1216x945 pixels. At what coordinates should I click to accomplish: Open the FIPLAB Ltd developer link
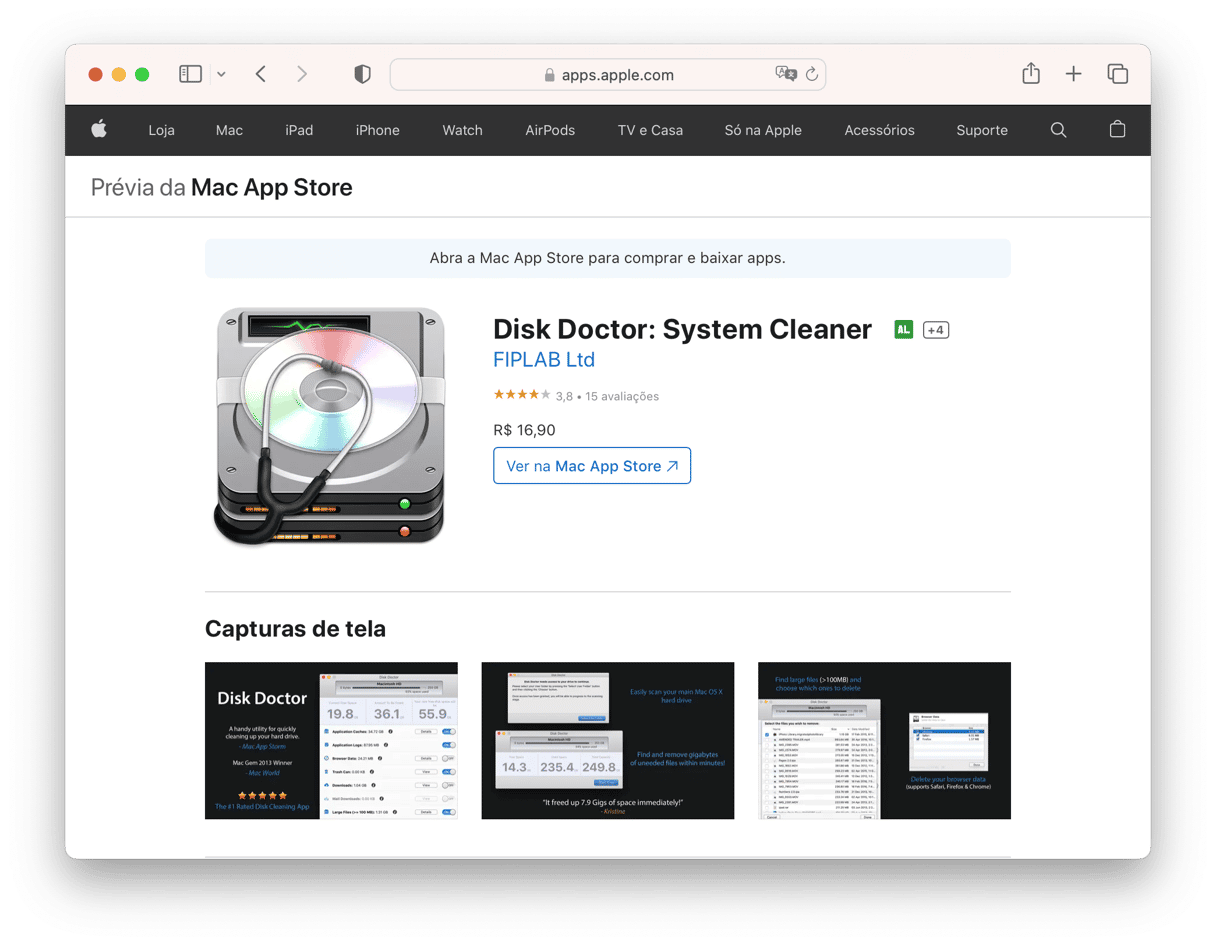coord(544,360)
